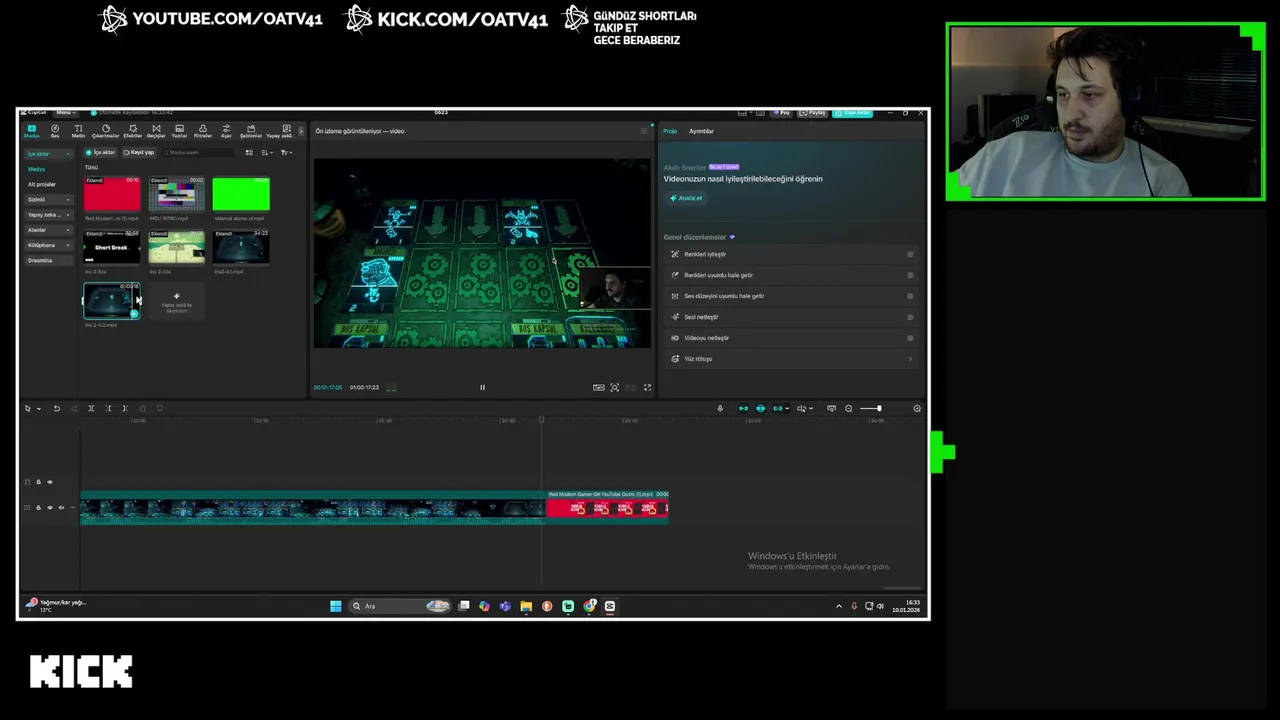Click the Dışa Aktar export button

(x=853, y=113)
